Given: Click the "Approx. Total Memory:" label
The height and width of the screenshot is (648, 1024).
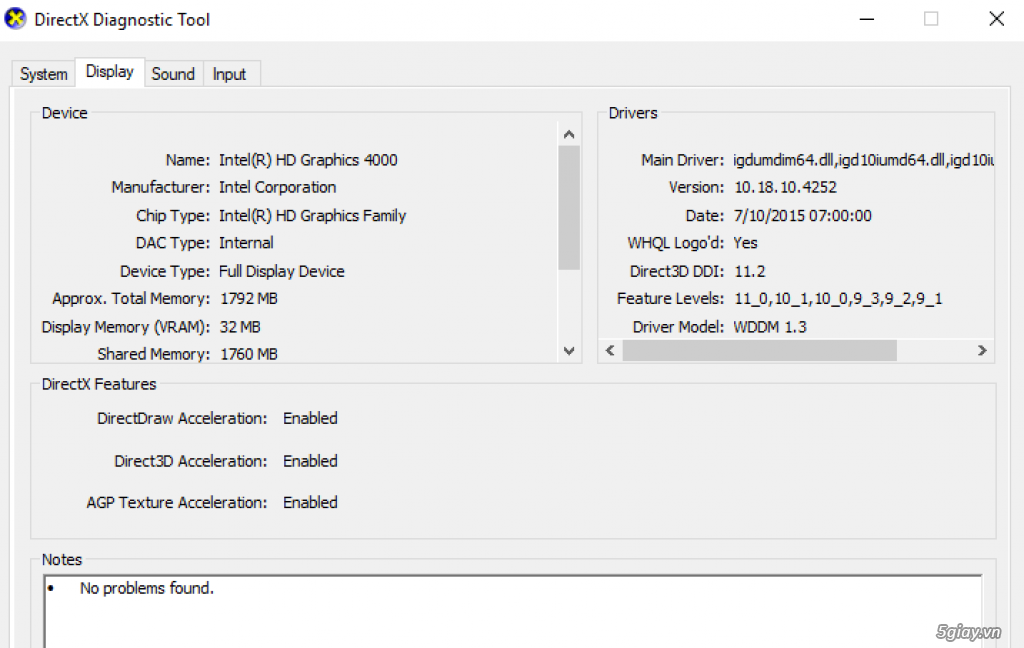Looking at the screenshot, I should pos(131,299).
